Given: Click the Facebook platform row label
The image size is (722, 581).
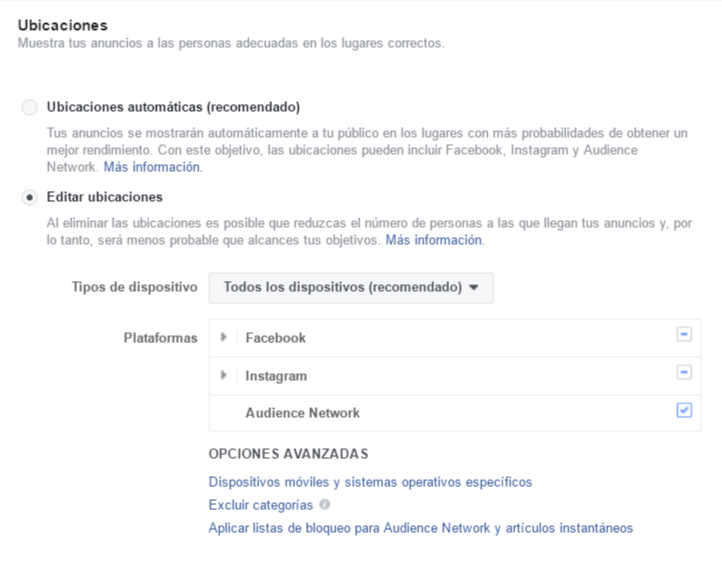Looking at the screenshot, I should click(276, 338).
